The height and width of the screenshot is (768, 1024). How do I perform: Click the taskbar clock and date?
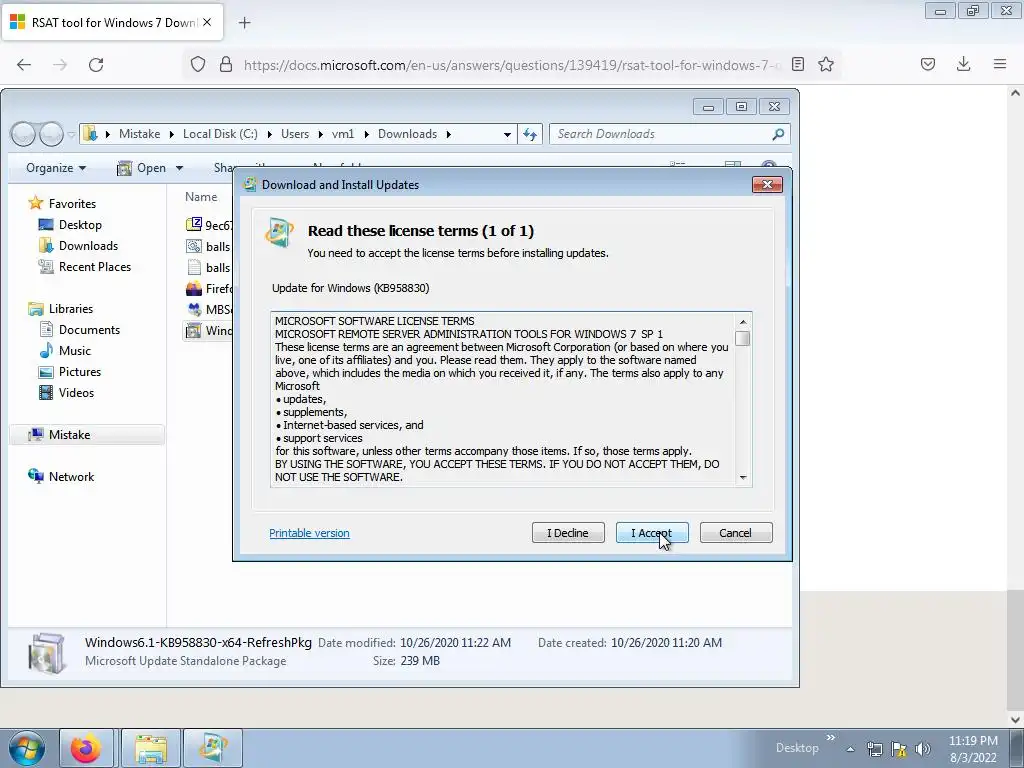pos(973,749)
